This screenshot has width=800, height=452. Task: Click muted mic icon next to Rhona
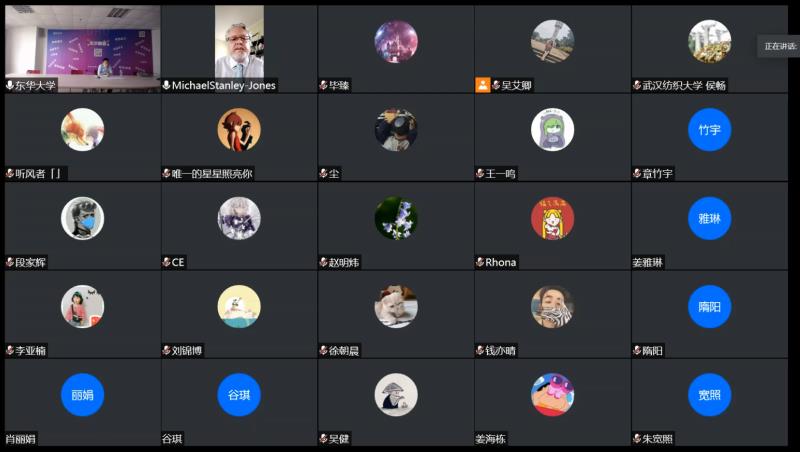pyautogui.click(x=480, y=262)
